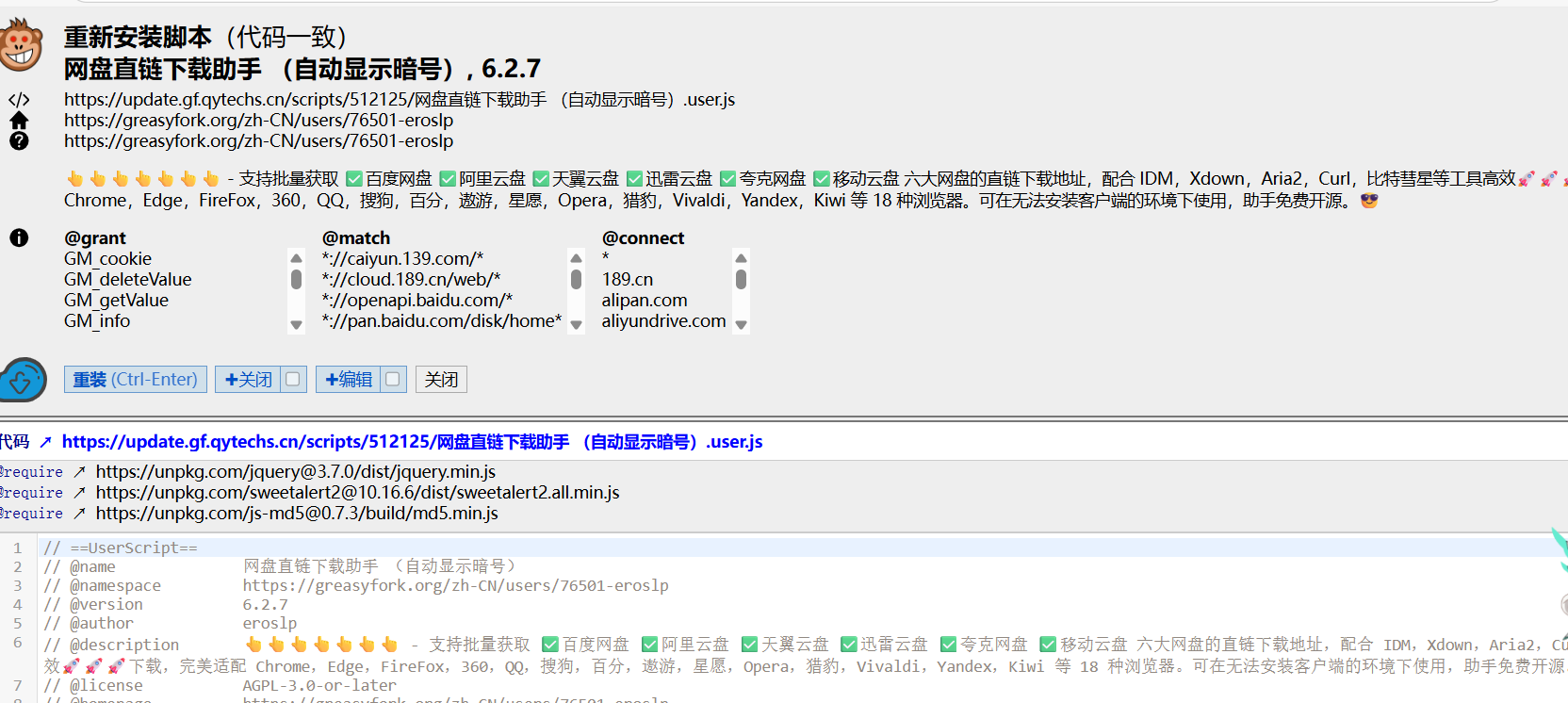
Task: Open the jquery@3.7.0 require URL
Action: click(296, 471)
